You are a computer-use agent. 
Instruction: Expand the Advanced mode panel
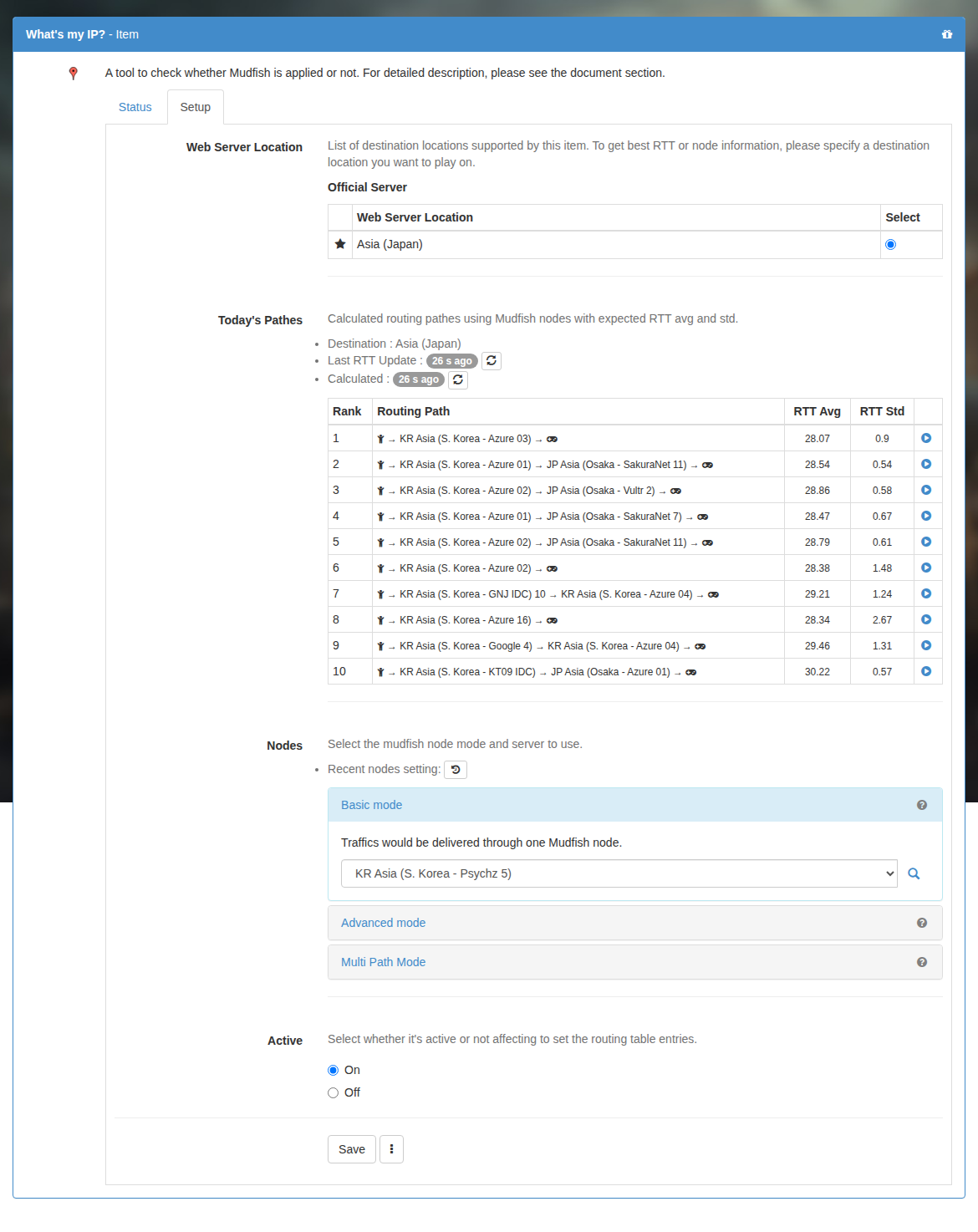coord(383,923)
